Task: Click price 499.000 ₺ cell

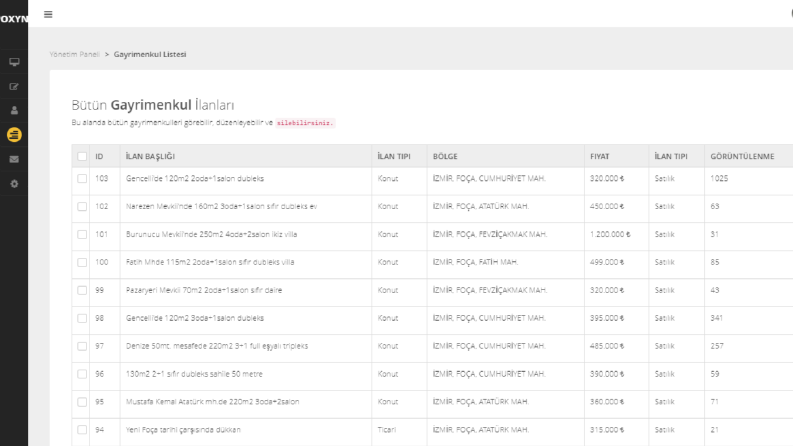Action: pos(607,262)
